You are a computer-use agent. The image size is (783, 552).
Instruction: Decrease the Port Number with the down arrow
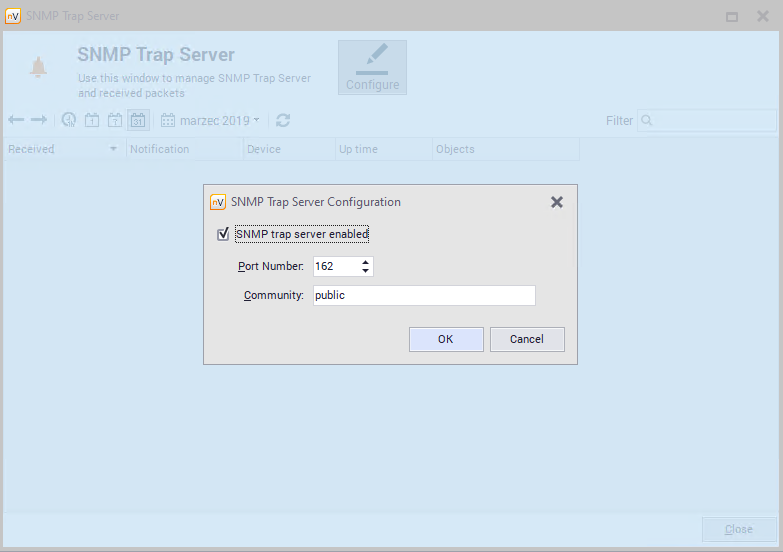pyautogui.click(x=366, y=271)
